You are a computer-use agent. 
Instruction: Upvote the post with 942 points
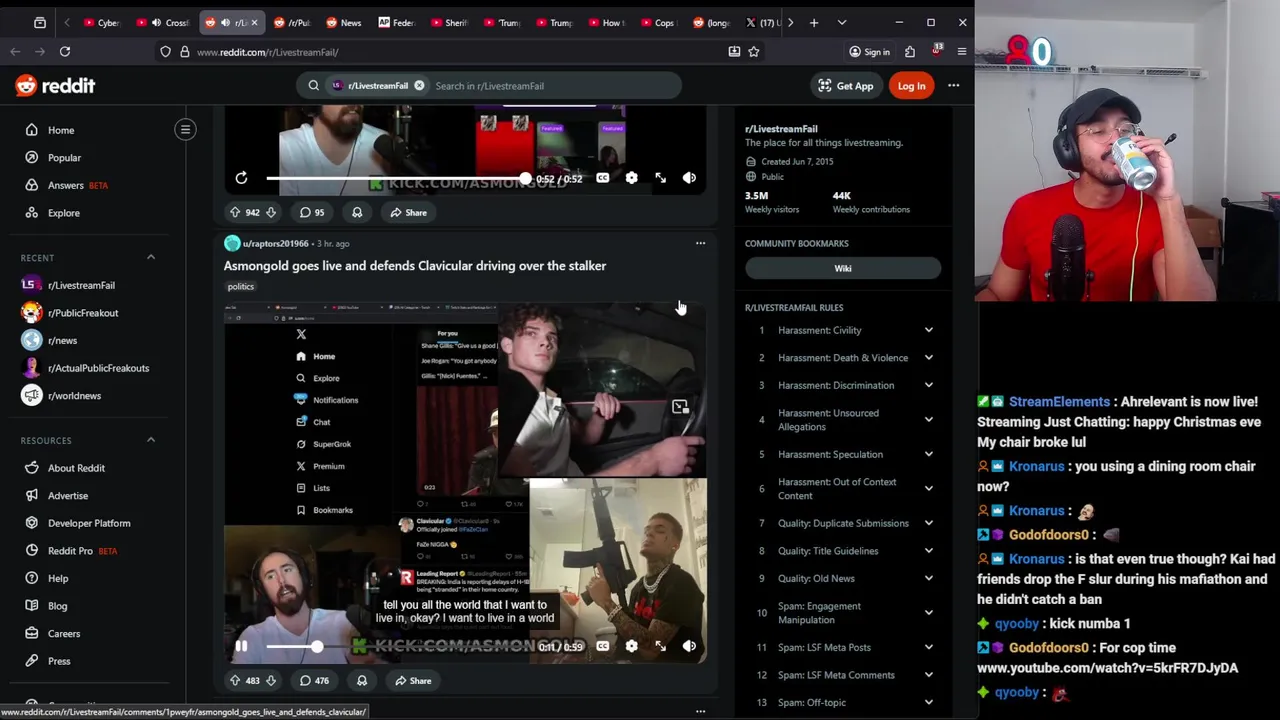pyautogui.click(x=235, y=212)
